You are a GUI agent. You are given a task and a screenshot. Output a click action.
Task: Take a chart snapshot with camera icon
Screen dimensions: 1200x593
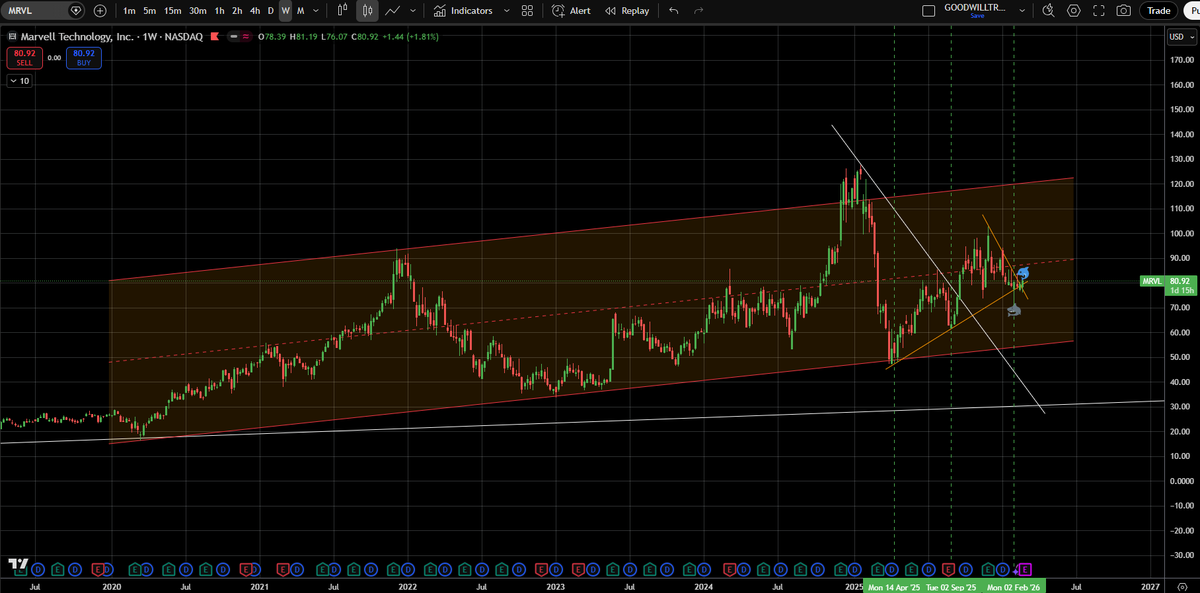coord(1124,11)
